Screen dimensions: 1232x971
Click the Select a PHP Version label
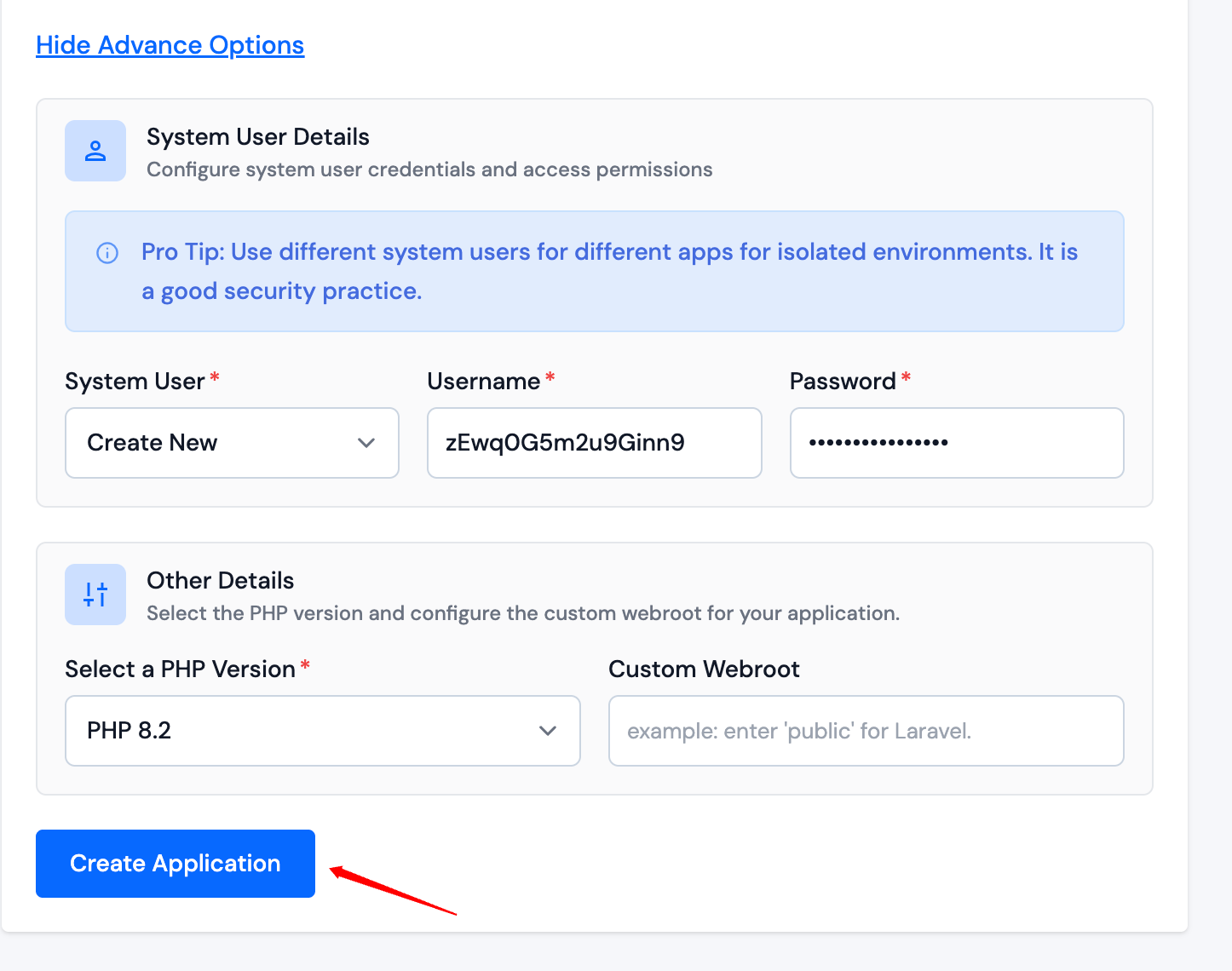pyautogui.click(x=179, y=669)
